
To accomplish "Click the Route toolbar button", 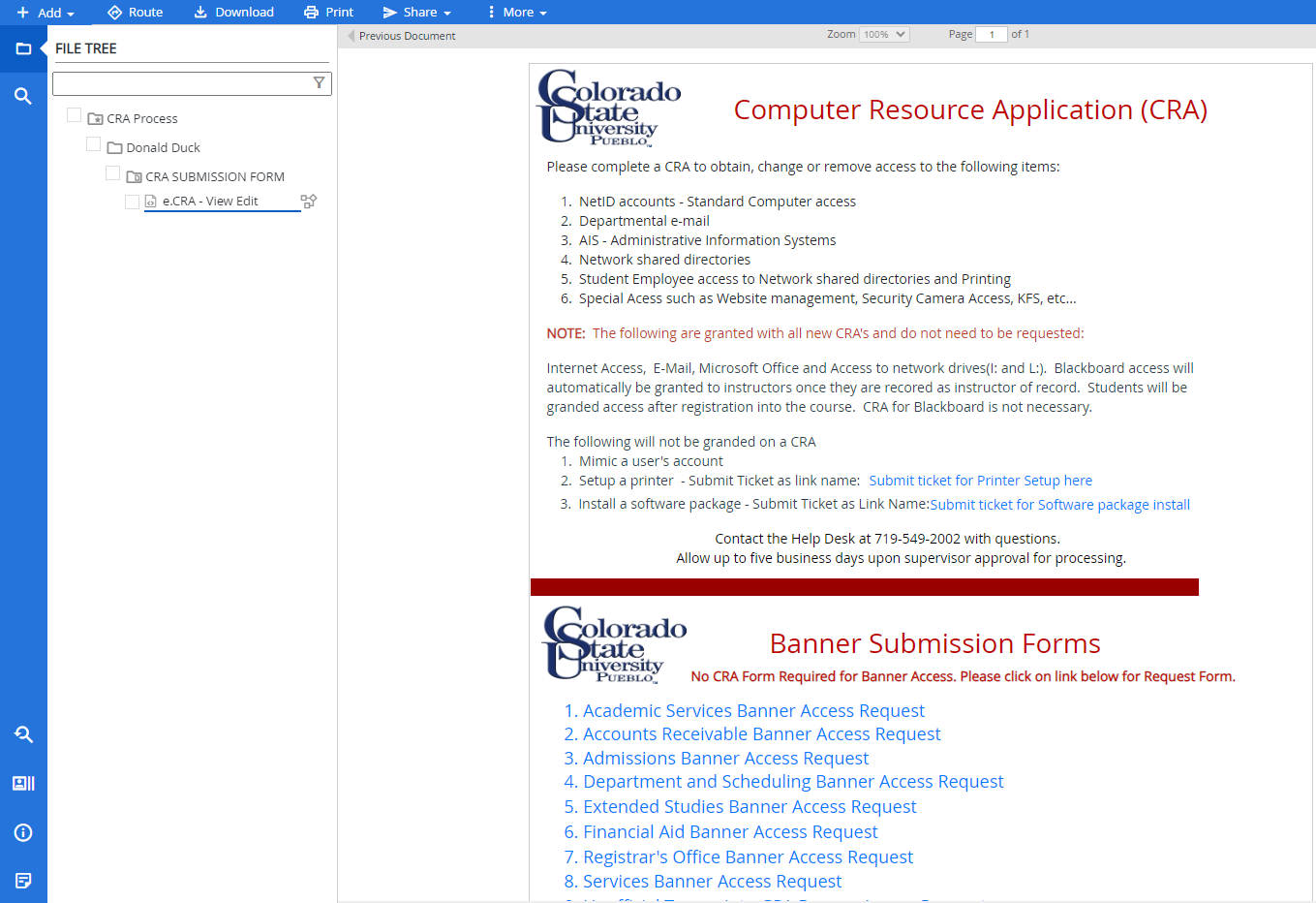I will (135, 13).
